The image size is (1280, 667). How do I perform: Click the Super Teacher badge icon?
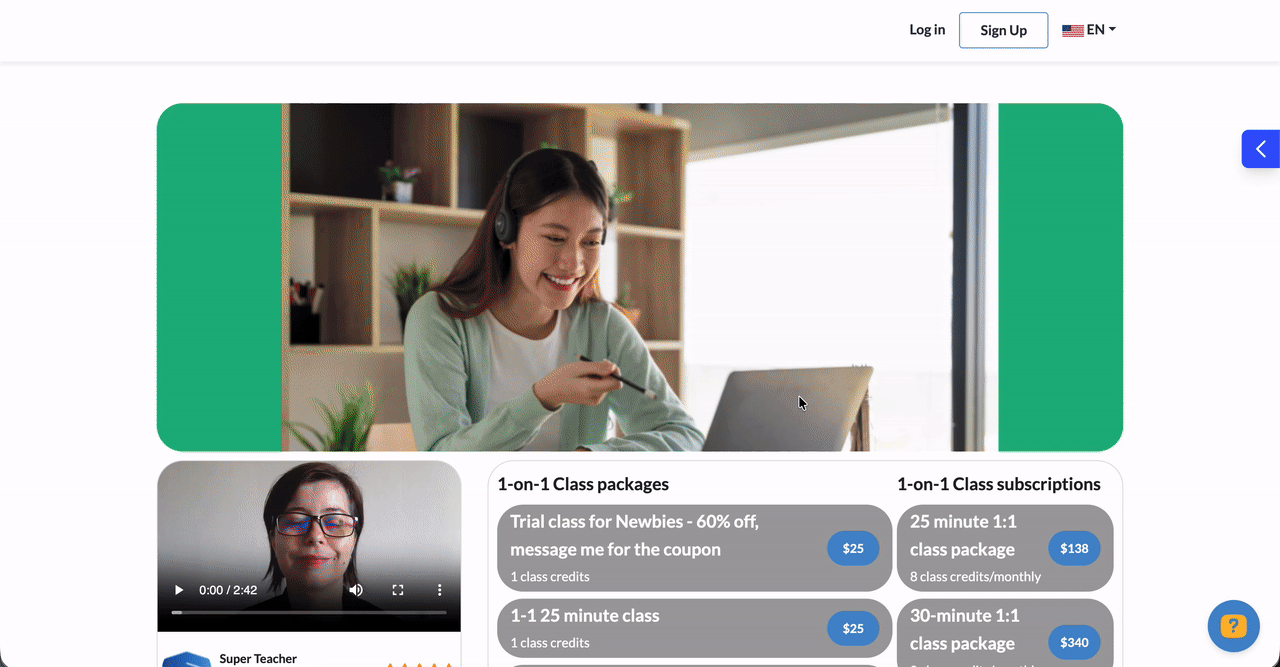coord(186,659)
